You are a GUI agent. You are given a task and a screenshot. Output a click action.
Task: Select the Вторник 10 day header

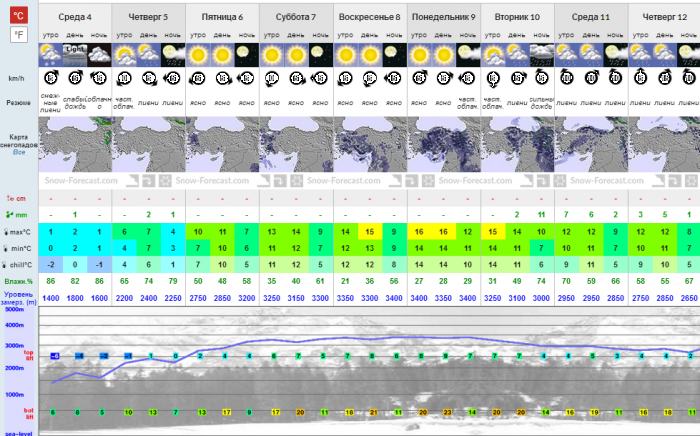[x=517, y=17]
